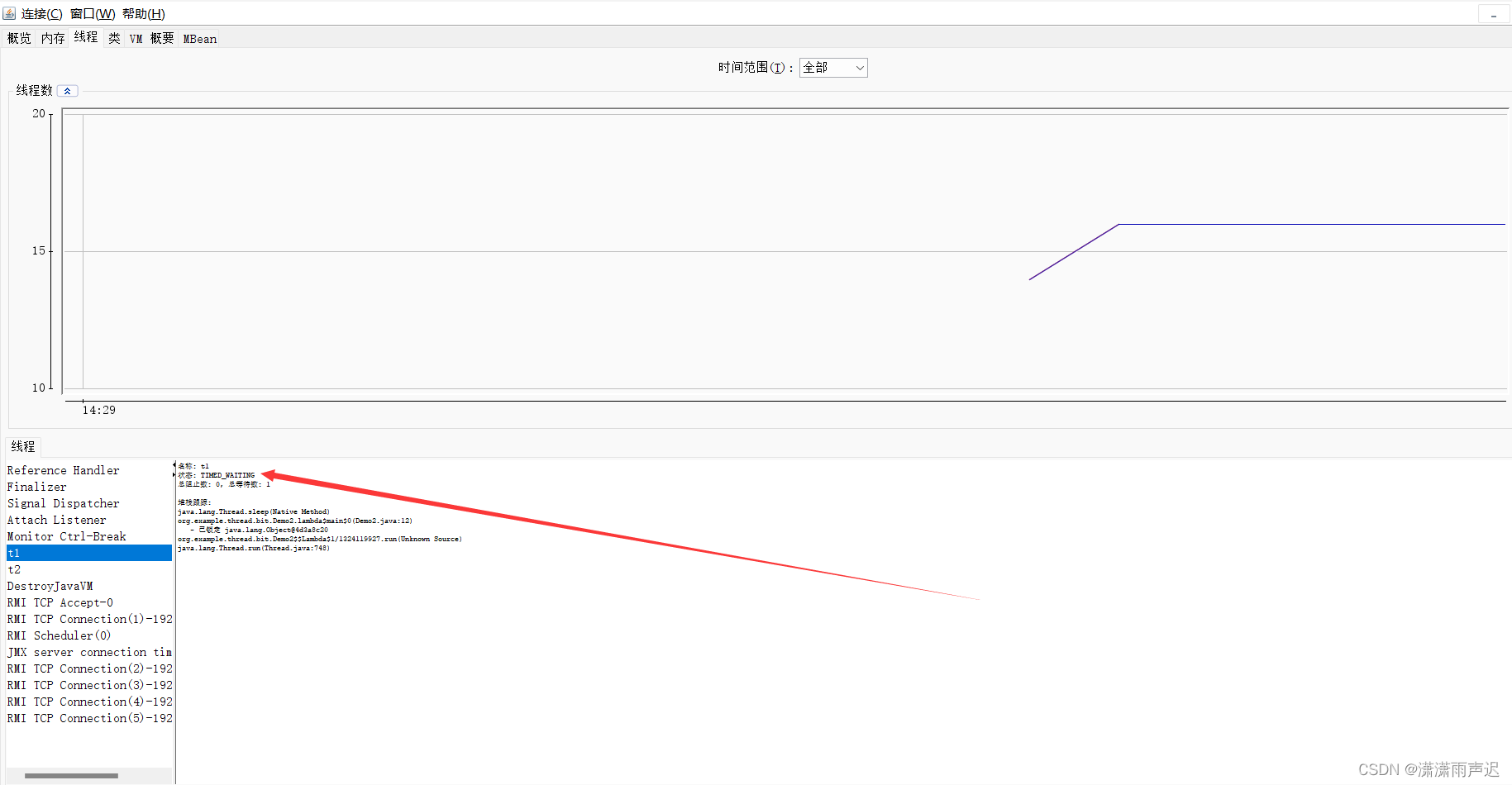Select the RMI TCP Connection(5) thread
Image resolution: width=1512 pixels, height=785 pixels.
[x=89, y=718]
